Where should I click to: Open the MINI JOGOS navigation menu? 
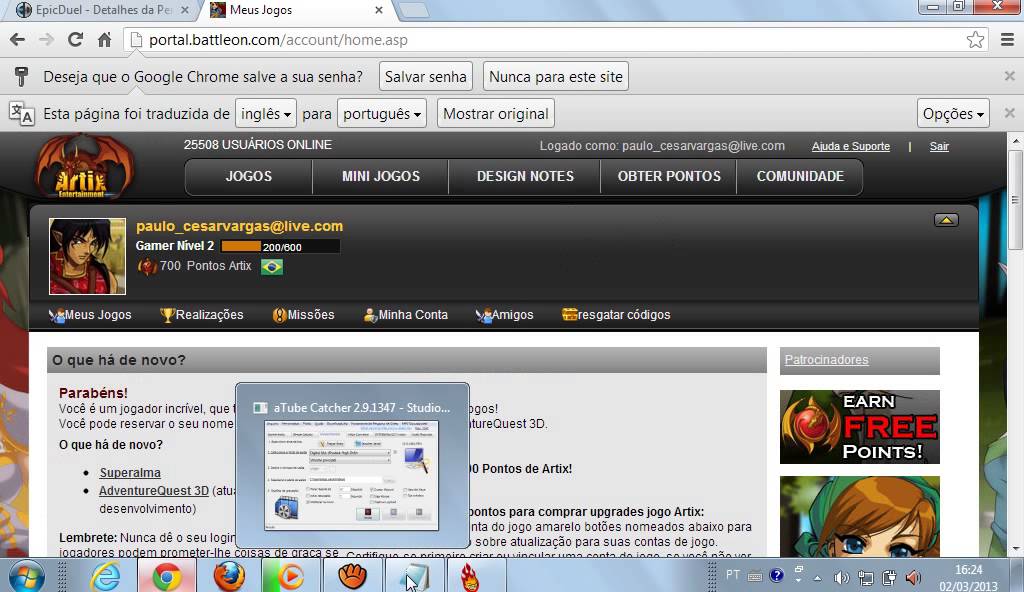point(381,176)
